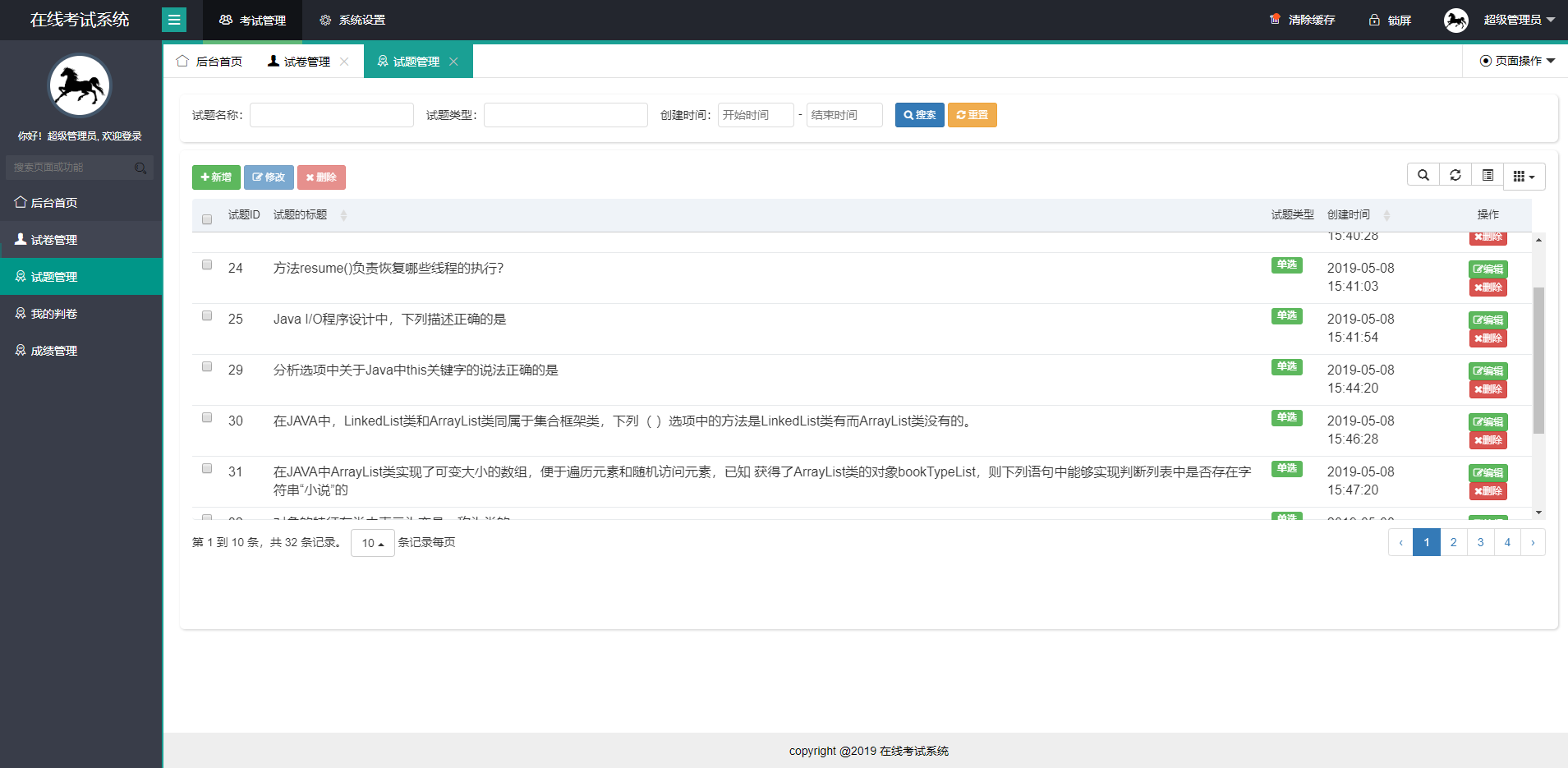This screenshot has height=768, width=1568.
Task: Sort by 试题的标题 column arrows
Action: (344, 215)
